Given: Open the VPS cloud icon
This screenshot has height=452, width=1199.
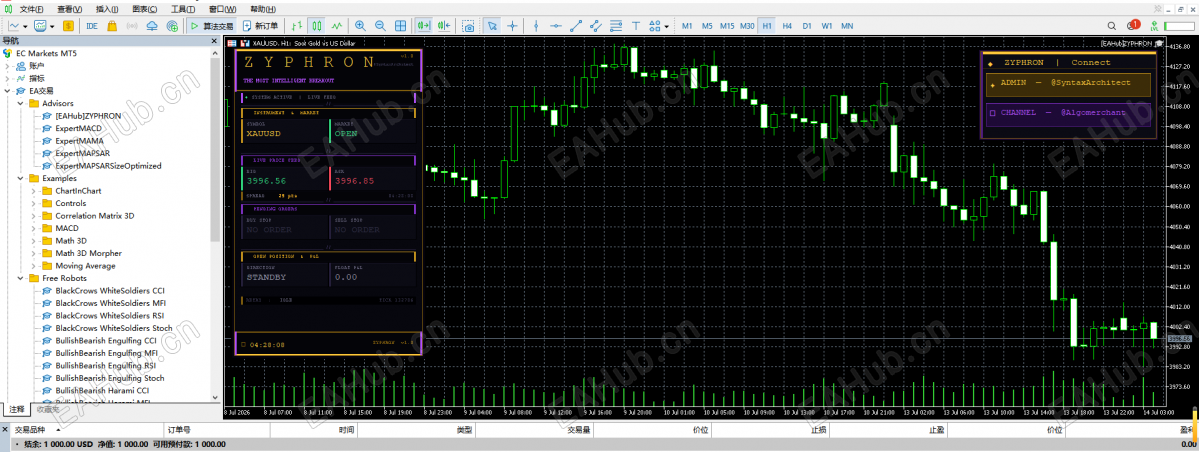Looking at the screenshot, I should [x=151, y=25].
